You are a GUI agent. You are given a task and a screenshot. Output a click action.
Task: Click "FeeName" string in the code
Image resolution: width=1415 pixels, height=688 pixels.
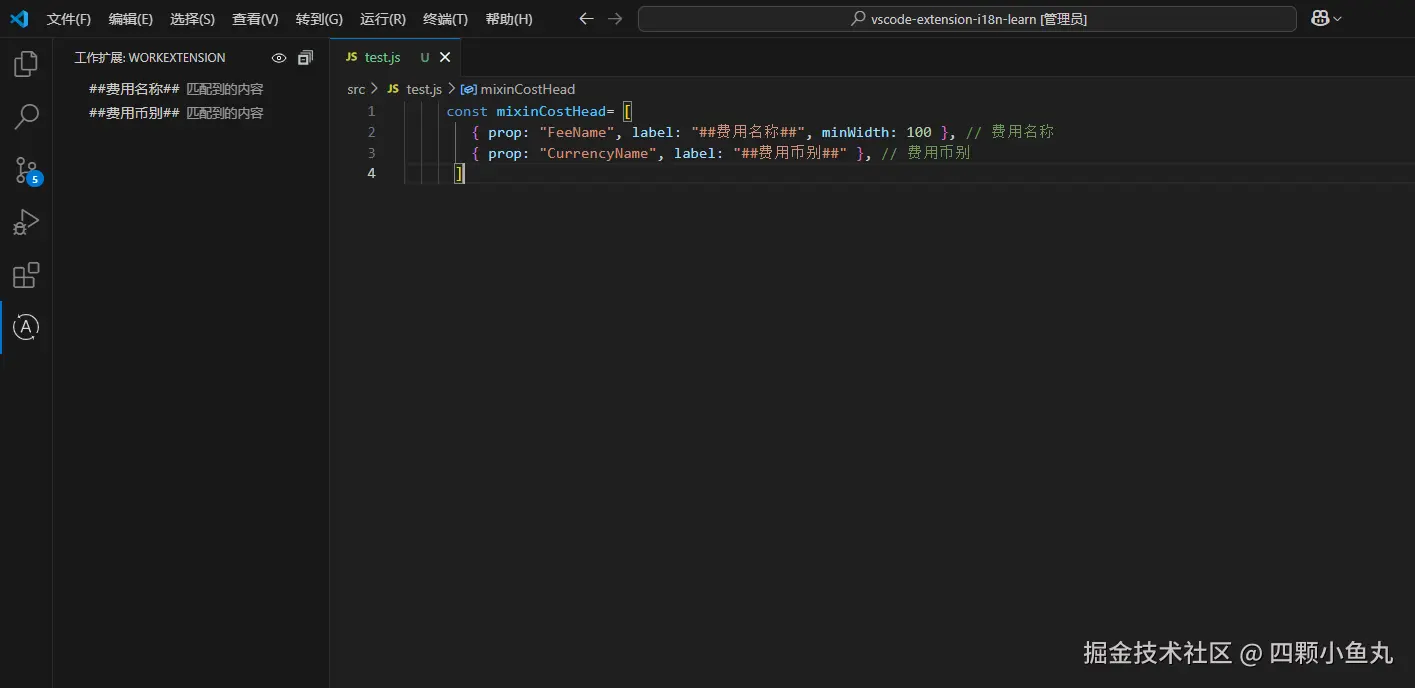coord(577,132)
